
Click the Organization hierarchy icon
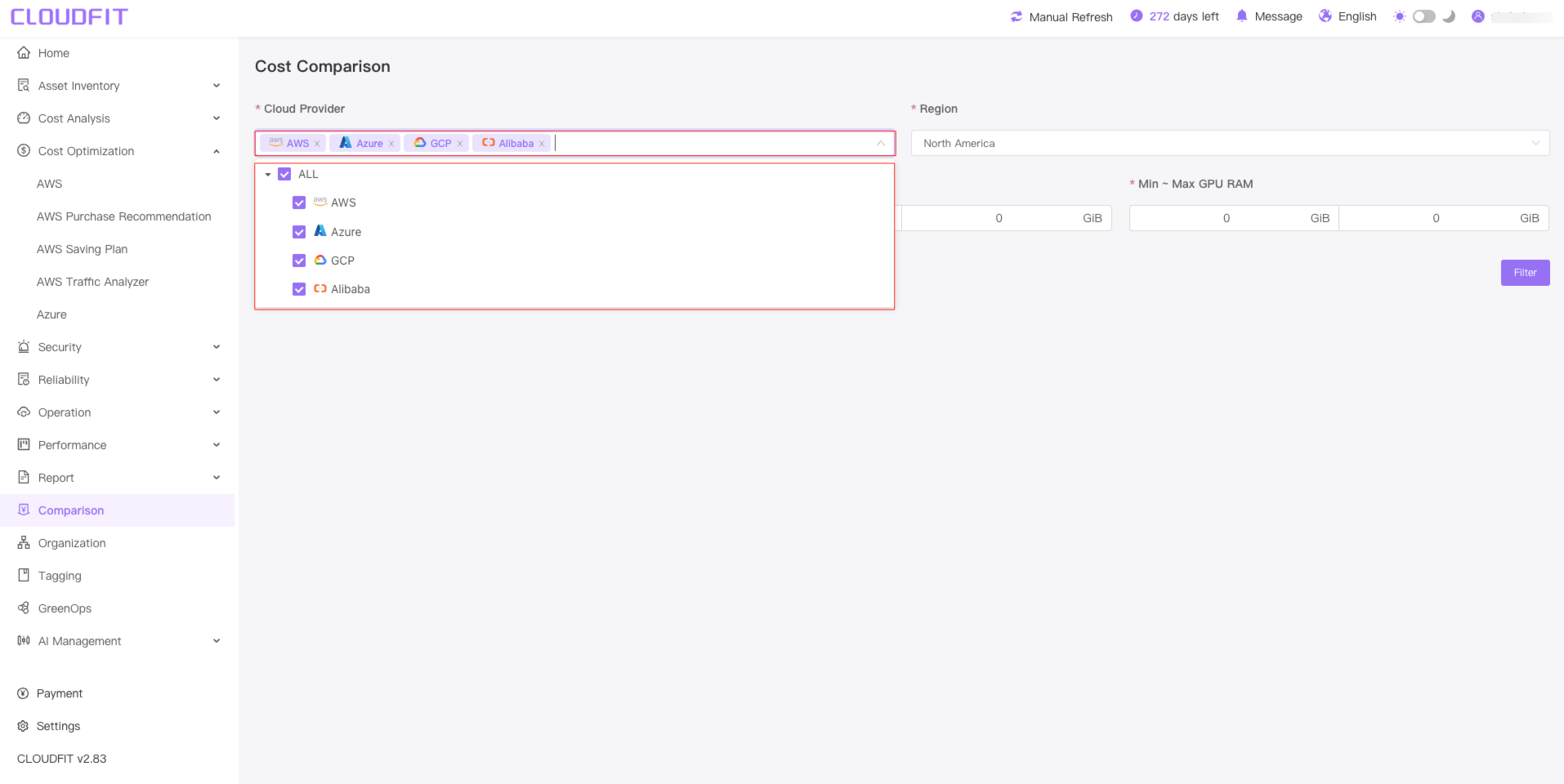(24, 543)
